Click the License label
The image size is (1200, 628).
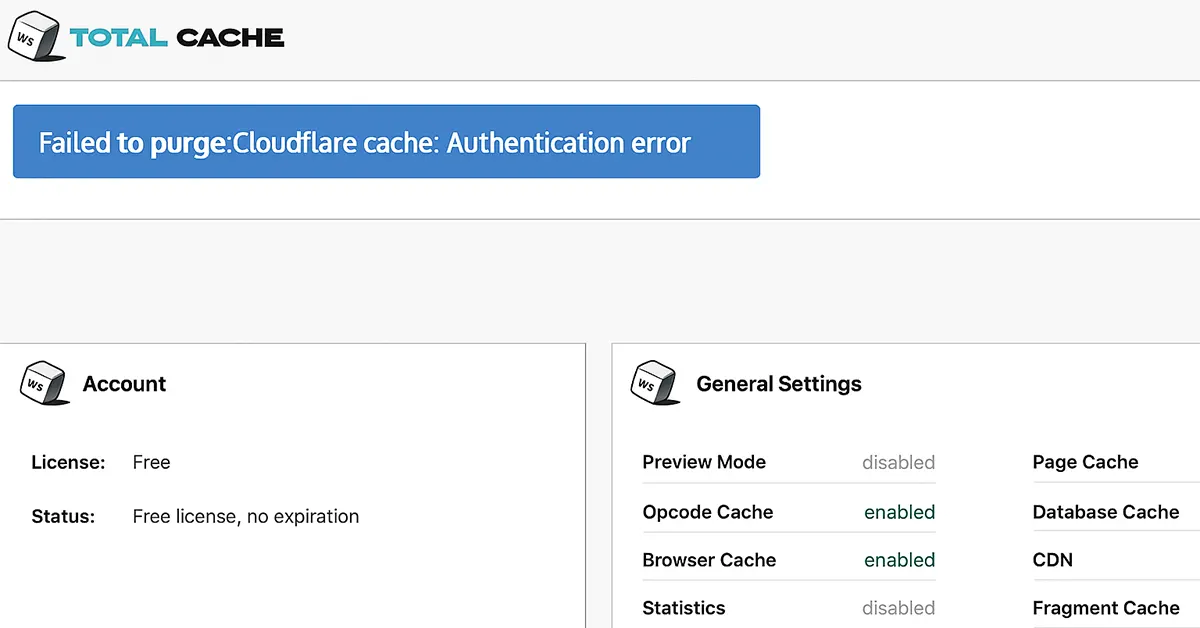(68, 462)
